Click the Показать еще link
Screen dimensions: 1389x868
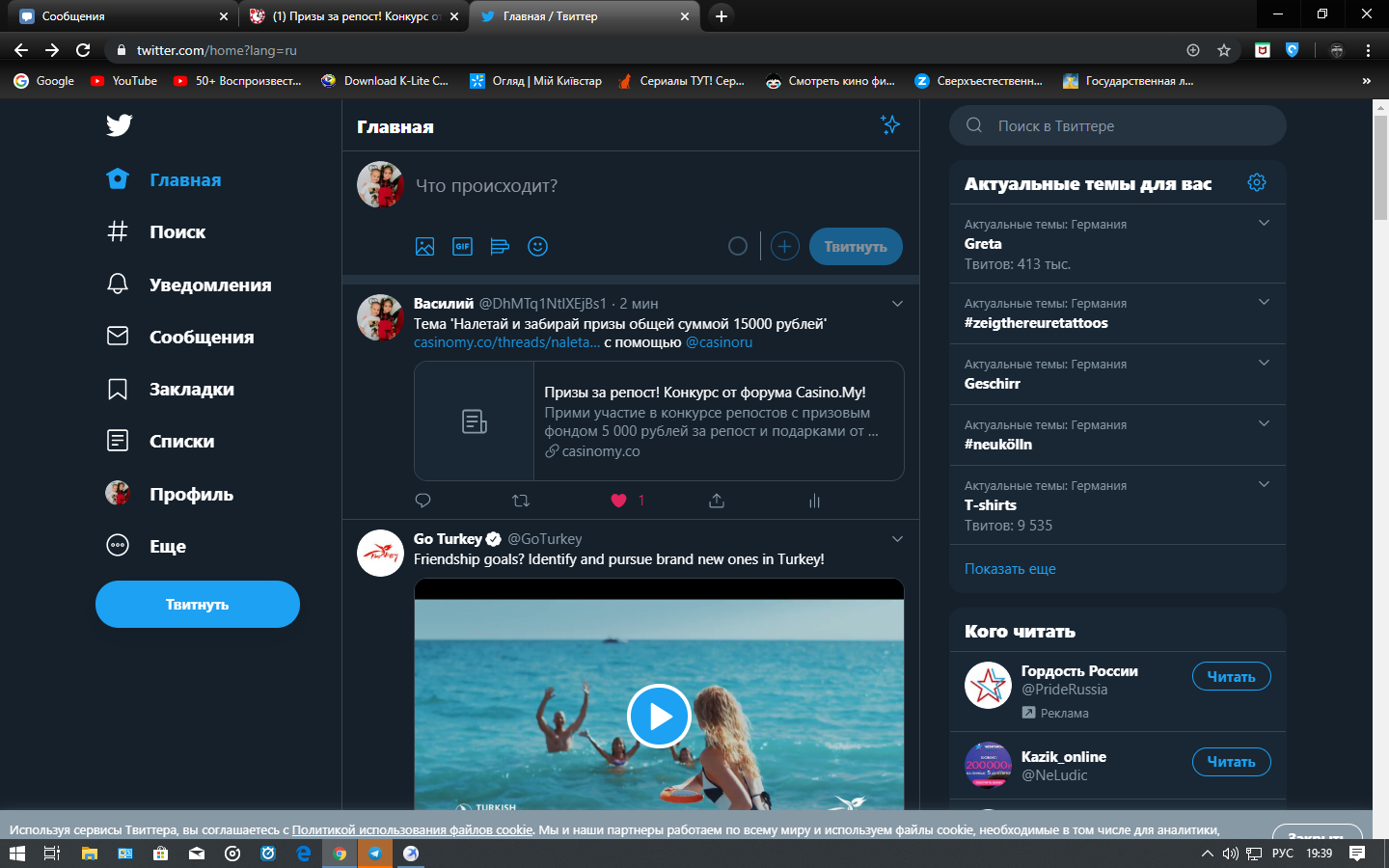1010,569
